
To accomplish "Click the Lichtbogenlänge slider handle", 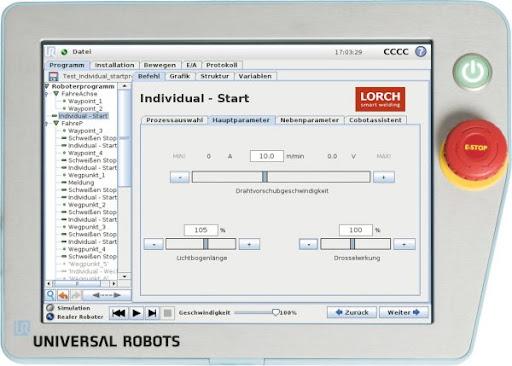I will pos(206,244).
